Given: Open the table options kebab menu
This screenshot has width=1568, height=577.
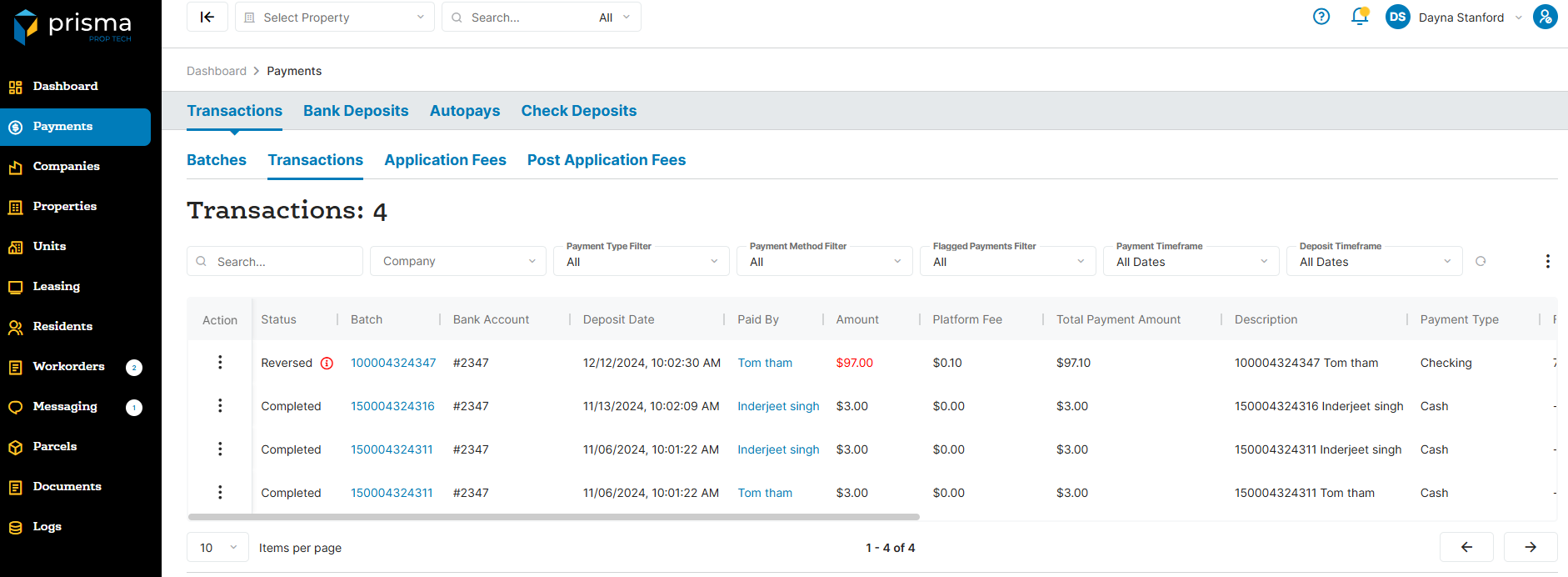Looking at the screenshot, I should coord(1547,262).
